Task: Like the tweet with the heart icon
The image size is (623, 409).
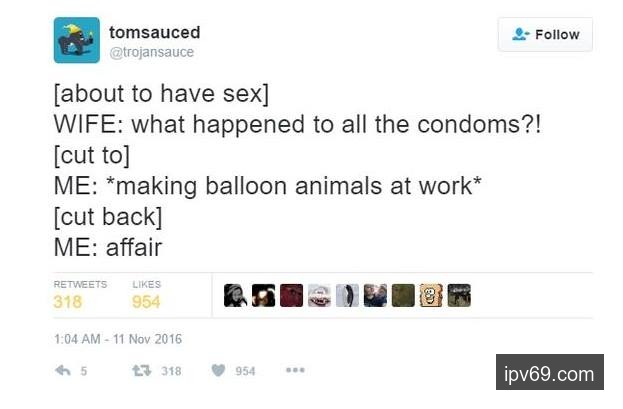Action: [x=217, y=371]
